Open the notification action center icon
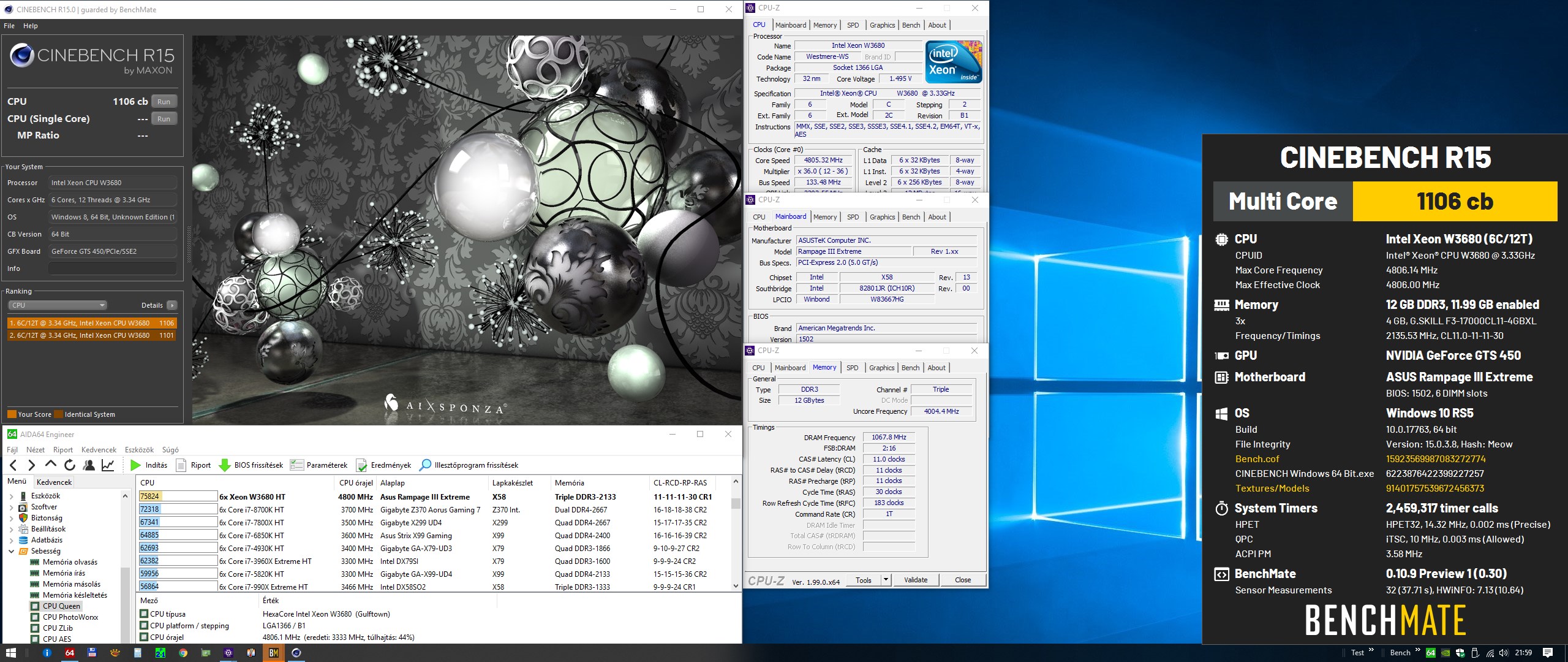The width and height of the screenshot is (1568, 662). tap(1548, 653)
